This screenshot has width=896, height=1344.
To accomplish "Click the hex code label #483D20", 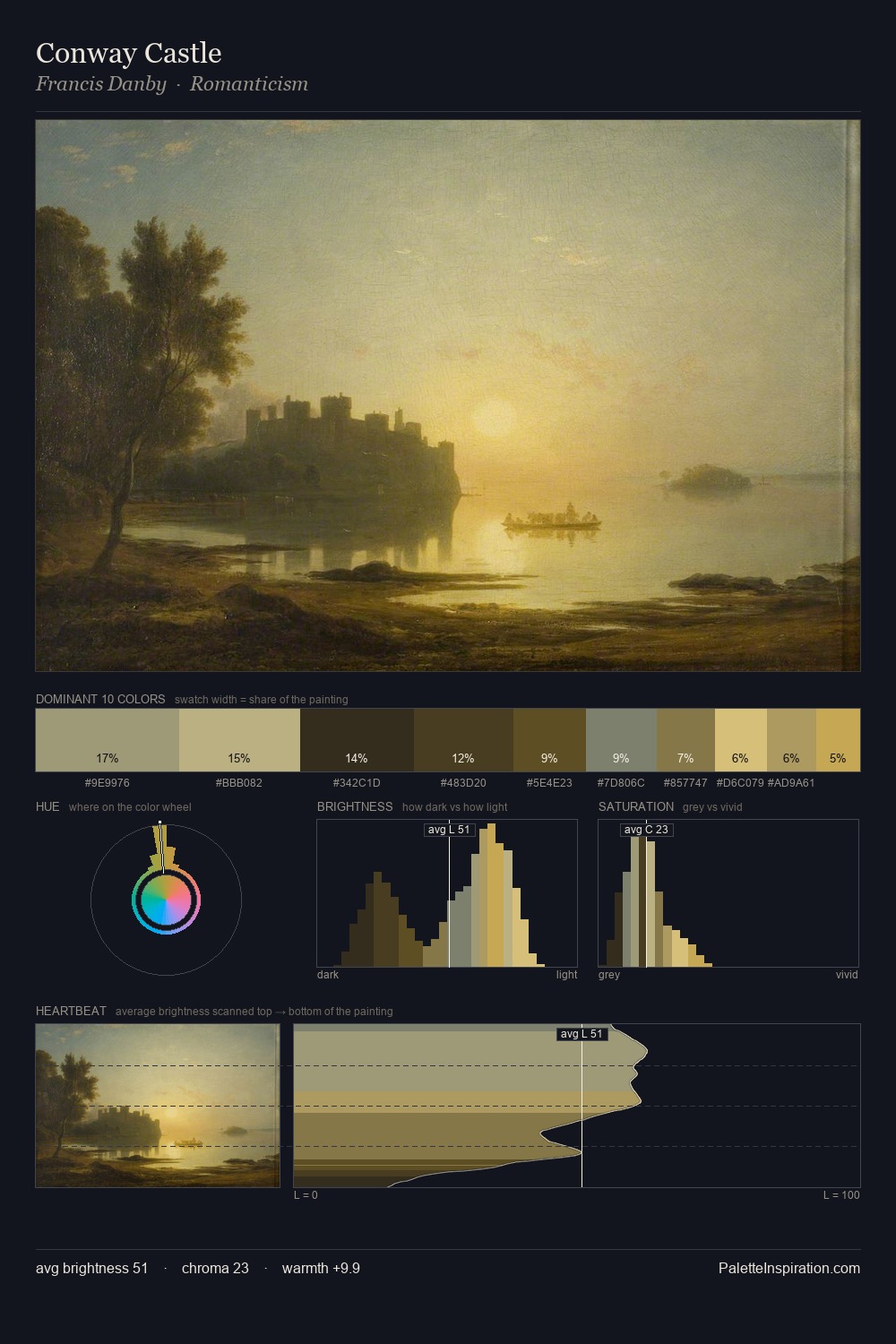I will (x=463, y=783).
